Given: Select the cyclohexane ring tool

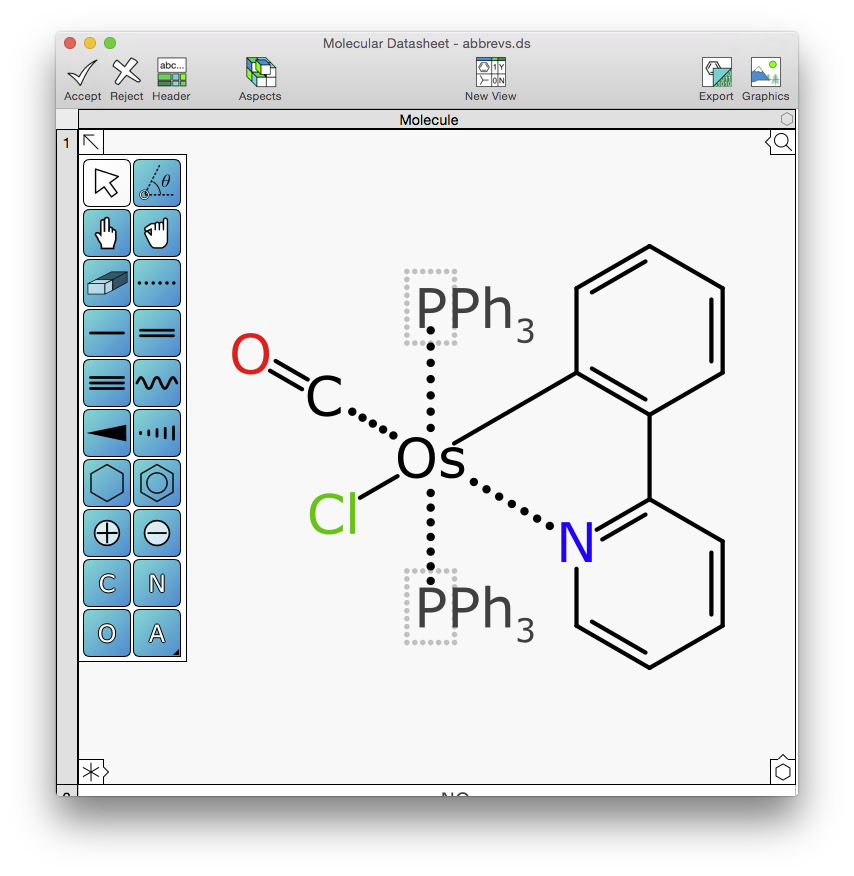Looking at the screenshot, I should coord(107,484).
